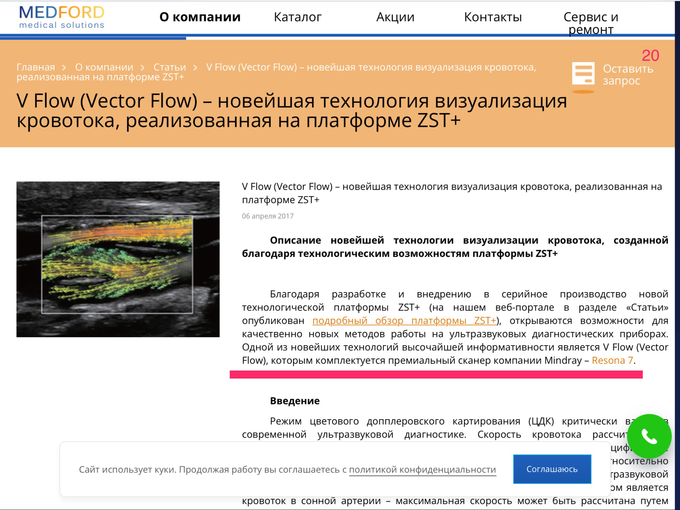The height and width of the screenshot is (510, 680).
Task: Click the ultrasound vector flow image
Action: click(x=118, y=259)
